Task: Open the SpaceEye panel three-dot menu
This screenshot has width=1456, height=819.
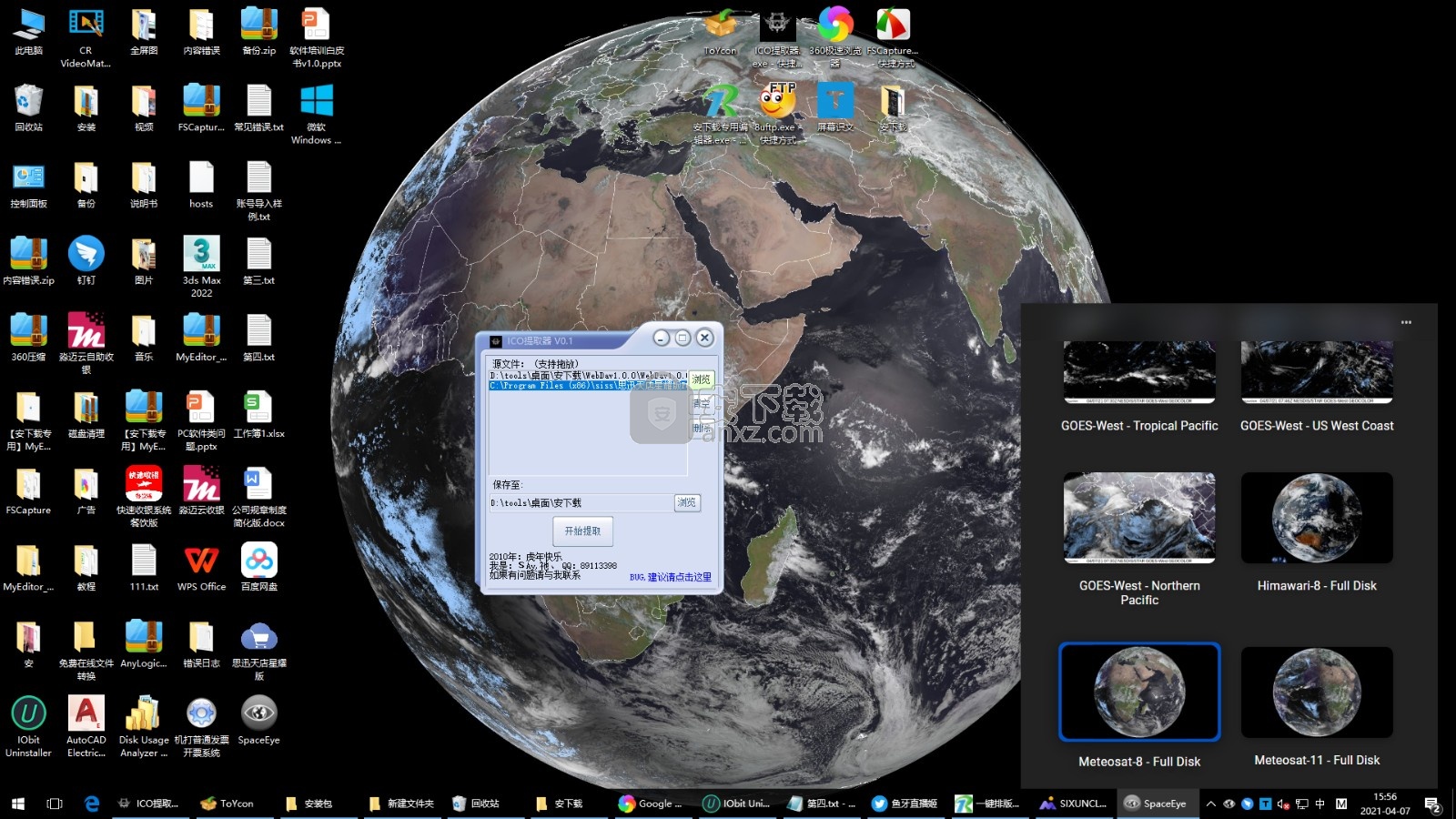Action: pos(1406,322)
